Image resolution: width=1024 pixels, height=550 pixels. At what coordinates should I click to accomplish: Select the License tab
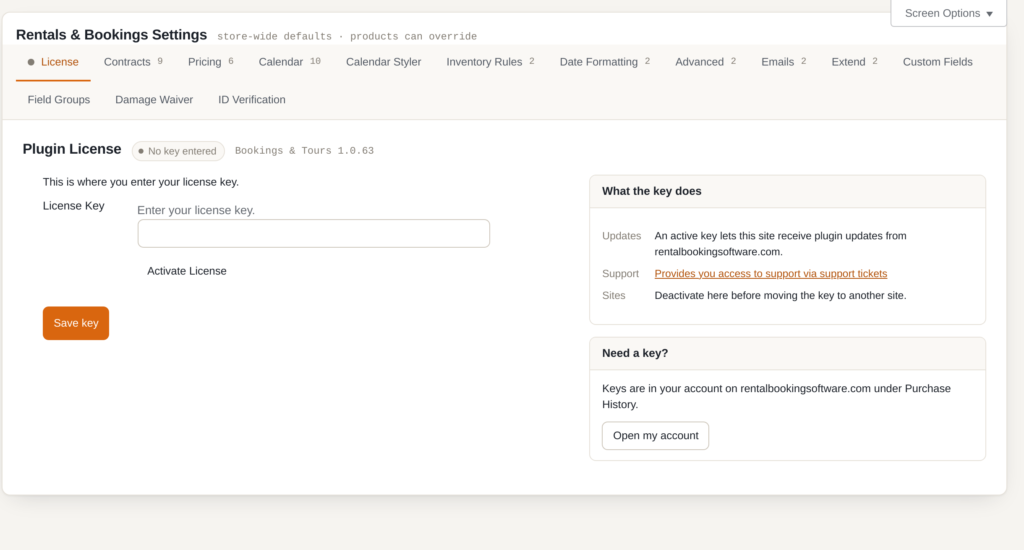coord(53,62)
